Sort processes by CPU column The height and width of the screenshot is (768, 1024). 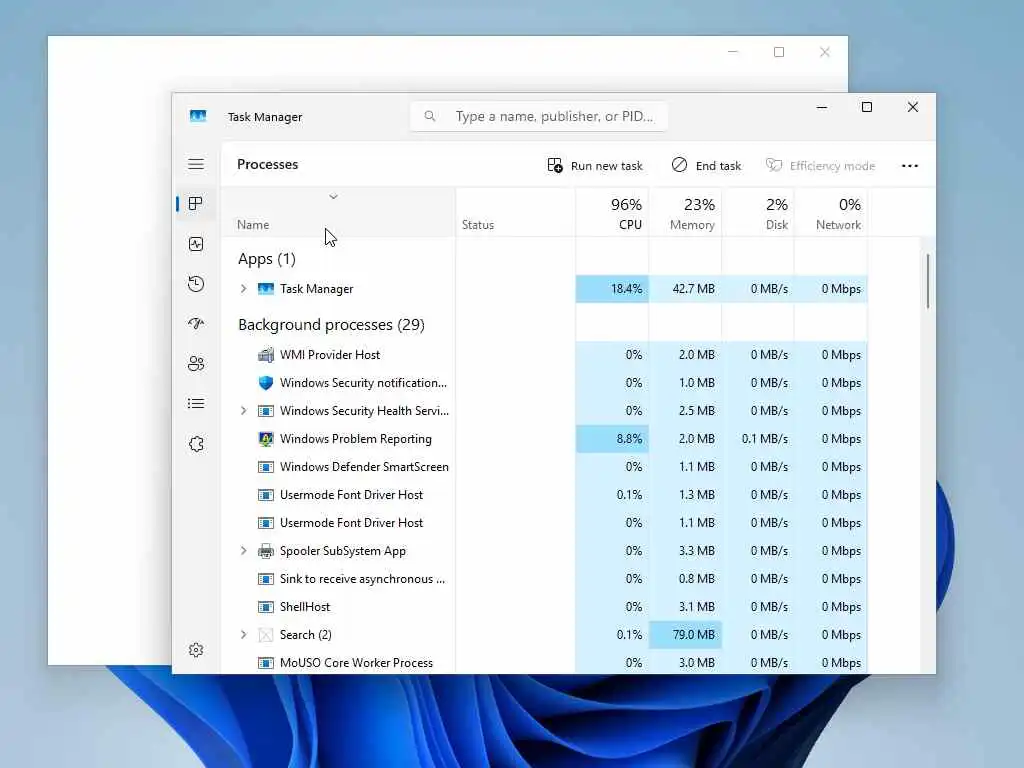(612, 213)
